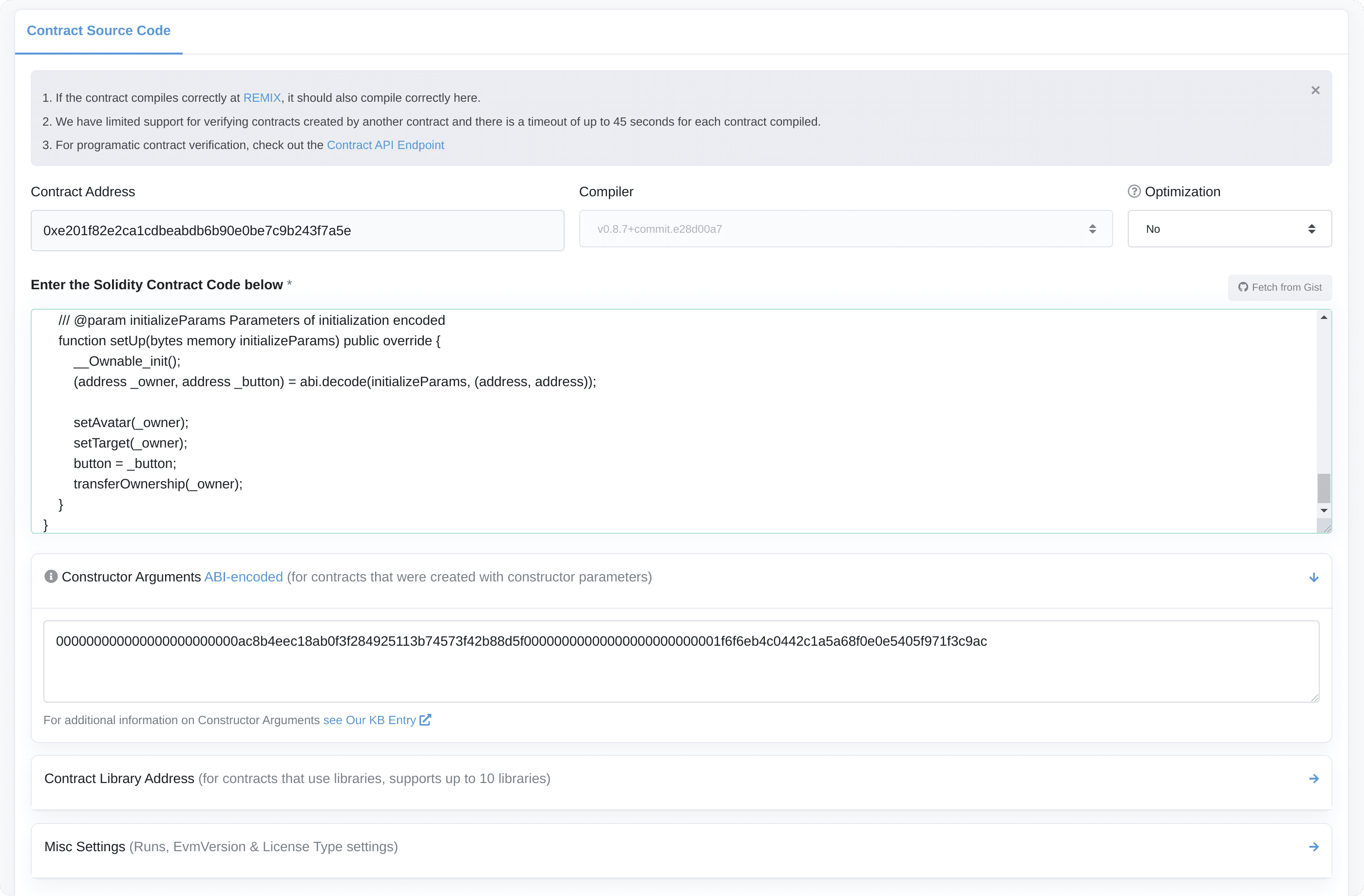Click the Contract Library Address heading text
The height and width of the screenshot is (896, 1364).
(119, 779)
